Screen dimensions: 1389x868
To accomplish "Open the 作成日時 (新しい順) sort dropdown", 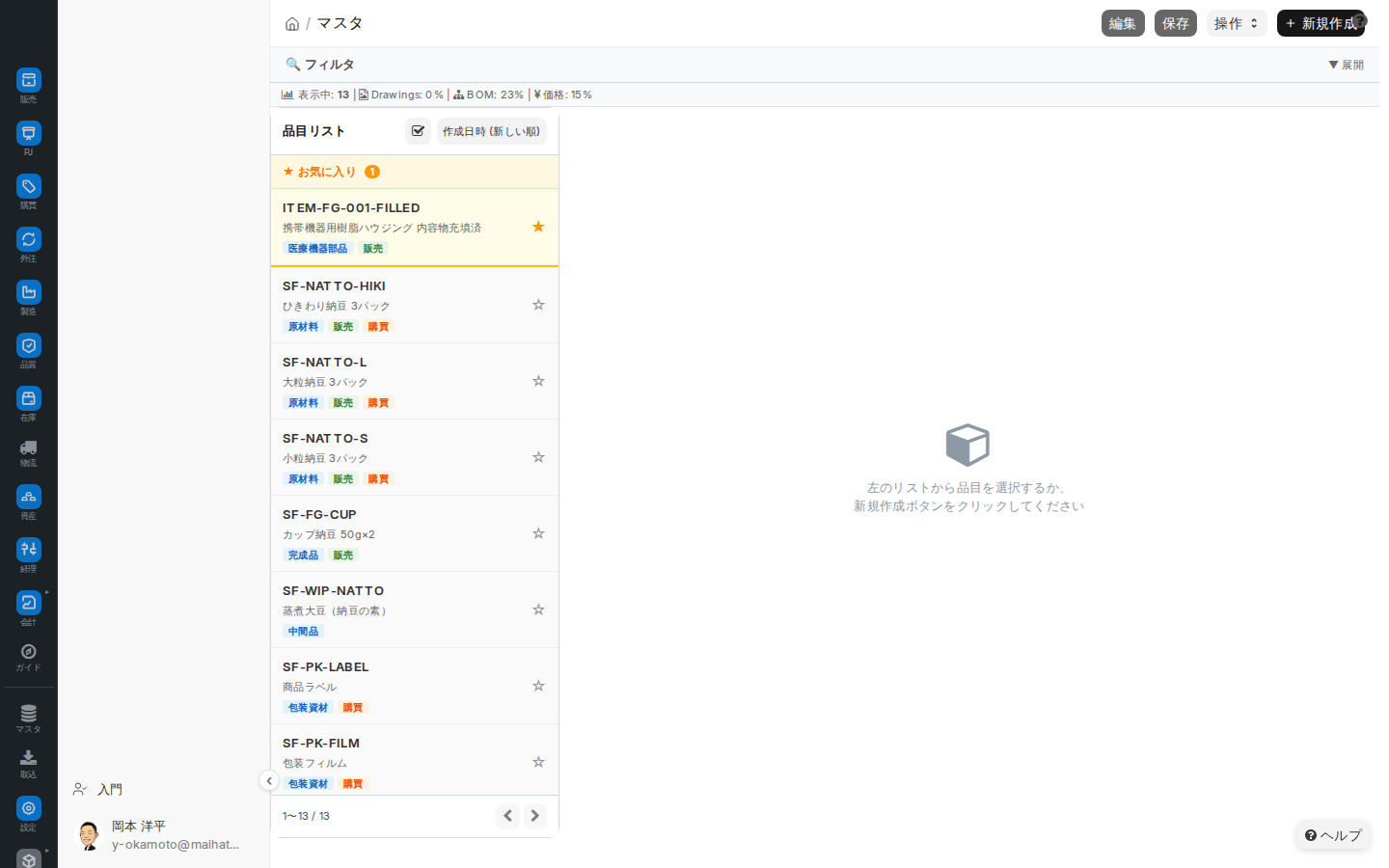I will pyautogui.click(x=492, y=131).
